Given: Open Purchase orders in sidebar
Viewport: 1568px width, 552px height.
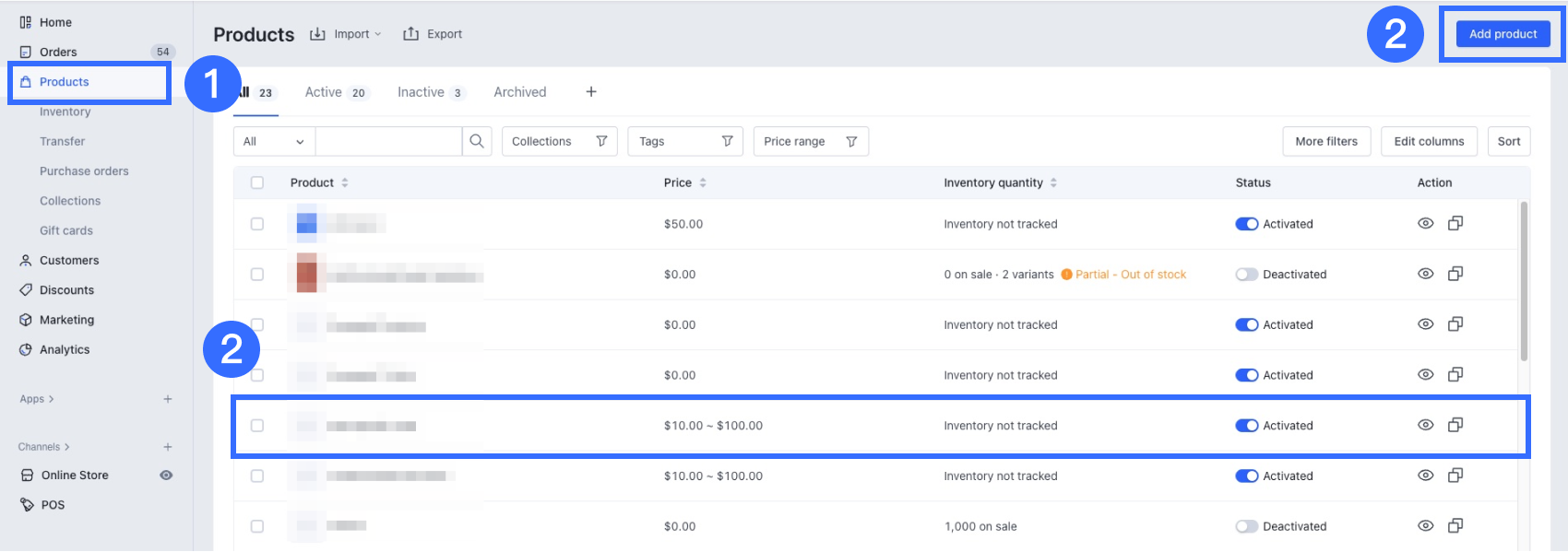Looking at the screenshot, I should click(x=84, y=171).
